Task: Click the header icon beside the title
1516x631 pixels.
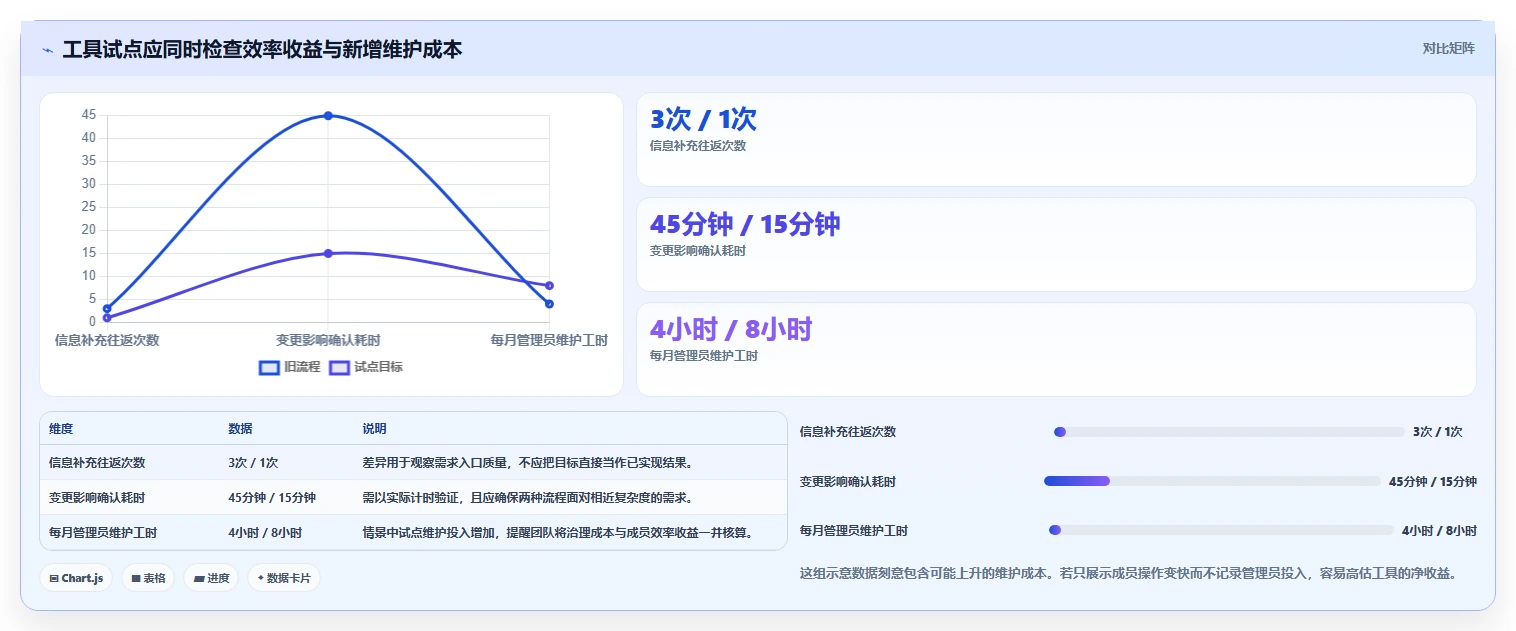Action: coord(47,50)
